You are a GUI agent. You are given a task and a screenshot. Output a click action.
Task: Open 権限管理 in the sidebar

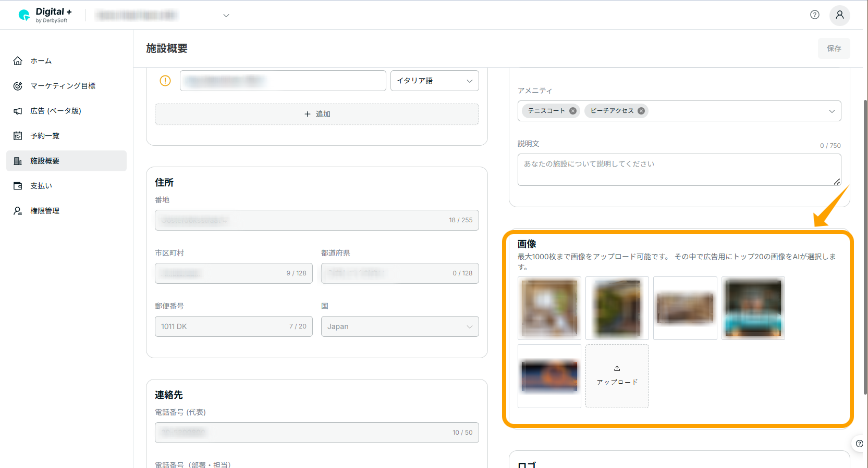66,210
